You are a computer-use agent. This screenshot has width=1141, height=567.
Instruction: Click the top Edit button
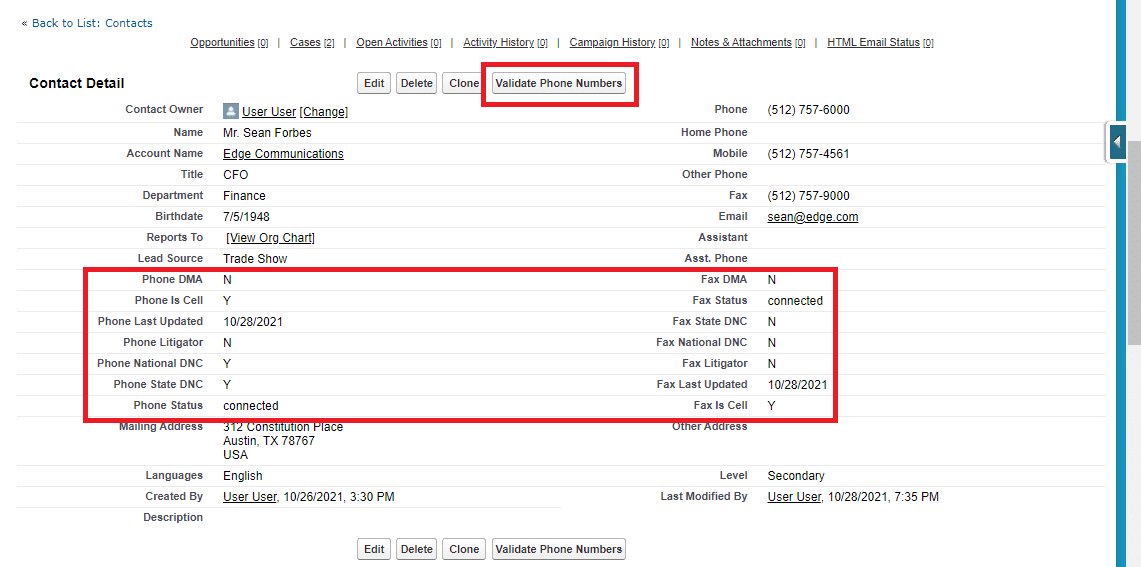click(374, 83)
